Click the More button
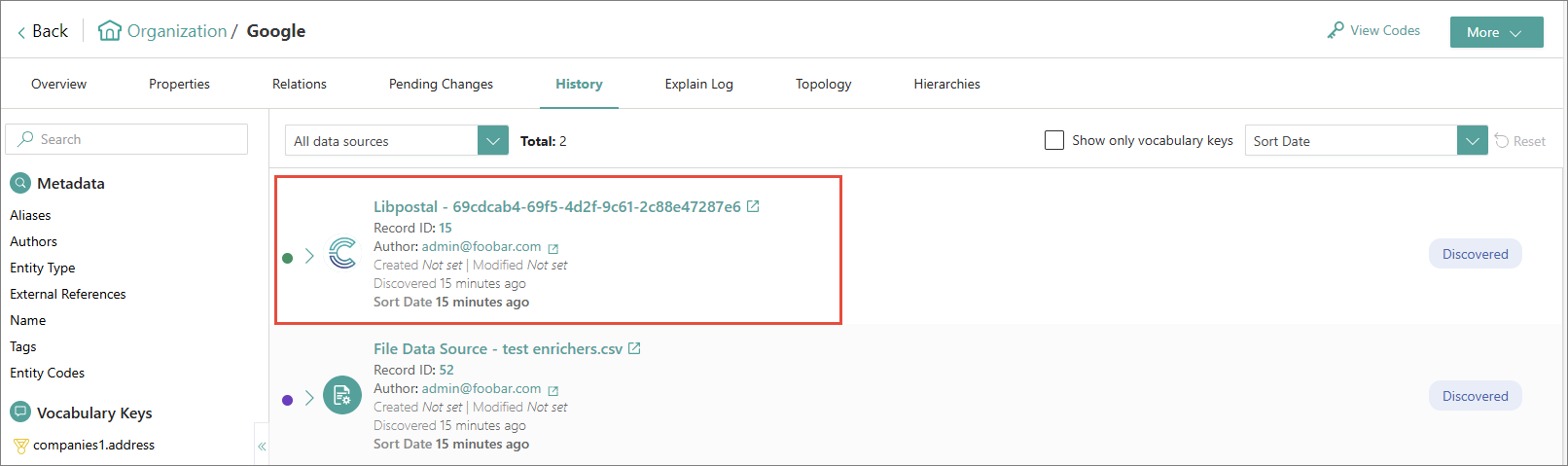This screenshot has height=466, width=1568. tap(1496, 32)
